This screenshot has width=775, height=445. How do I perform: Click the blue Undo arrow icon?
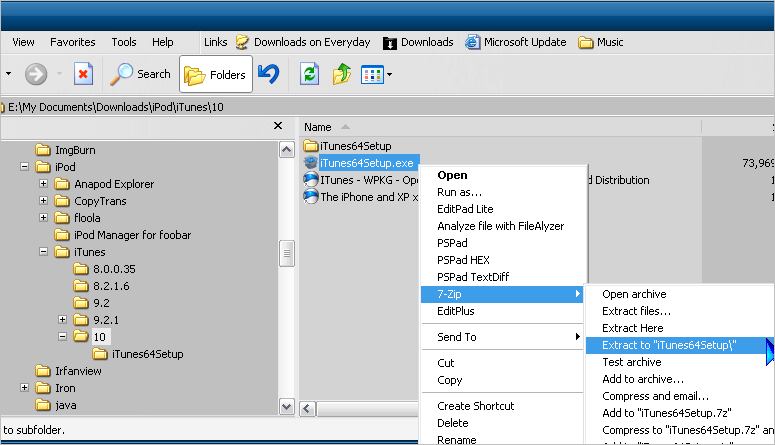(269, 74)
